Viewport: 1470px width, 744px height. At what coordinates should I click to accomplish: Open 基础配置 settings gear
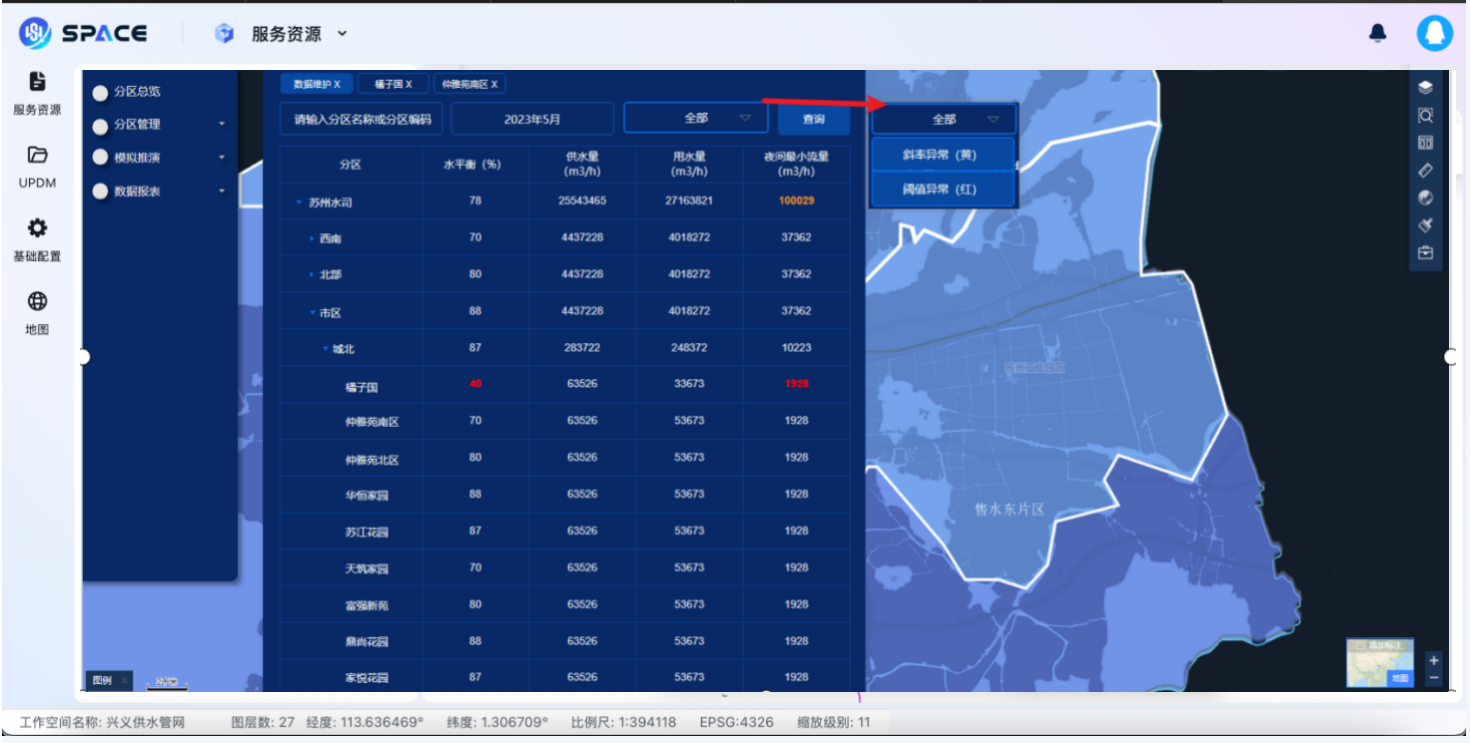click(x=37, y=238)
